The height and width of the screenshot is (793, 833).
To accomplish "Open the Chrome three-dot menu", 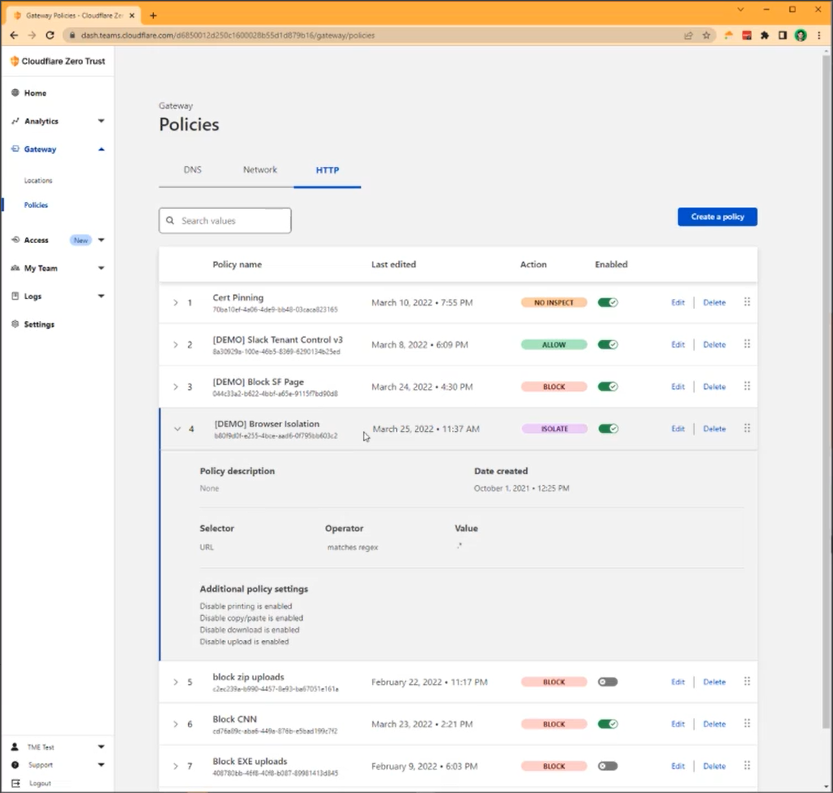I will pos(819,35).
